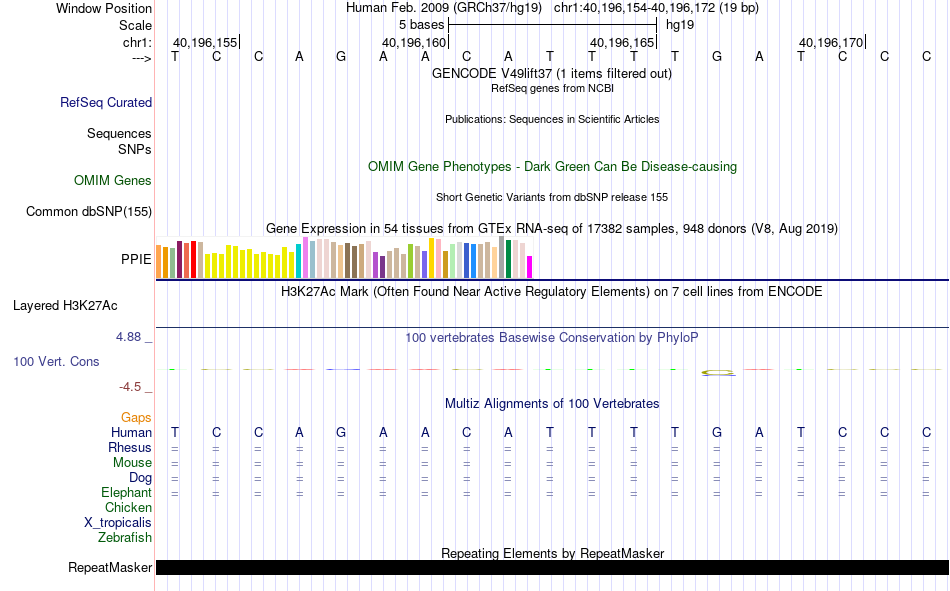Click the Rhesus alignment row label
The height and width of the screenshot is (591, 950).
(130, 448)
